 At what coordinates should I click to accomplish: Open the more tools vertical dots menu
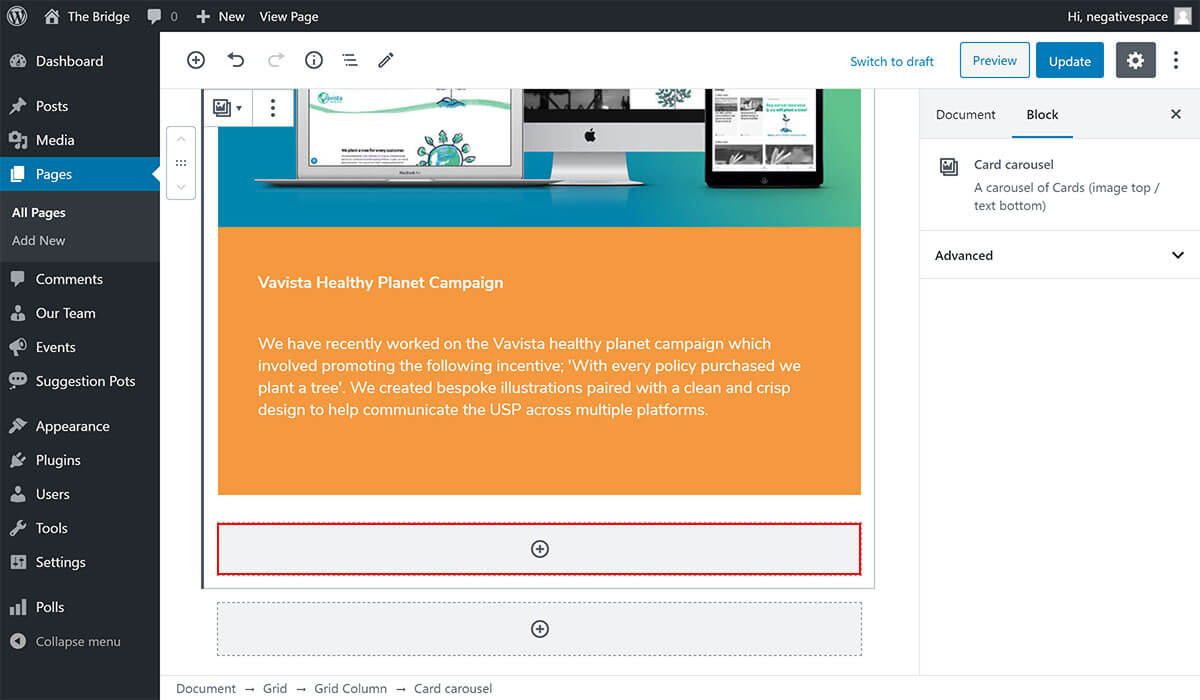pyautogui.click(x=1176, y=60)
